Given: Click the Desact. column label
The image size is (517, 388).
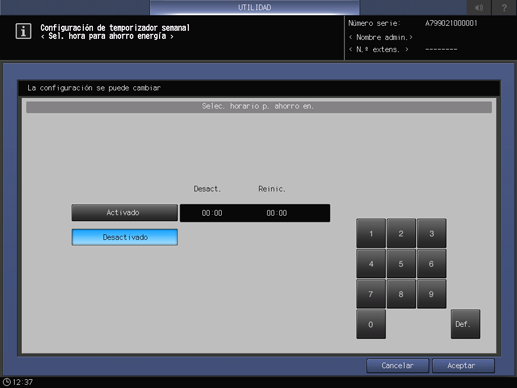Looking at the screenshot, I should pos(207,189).
